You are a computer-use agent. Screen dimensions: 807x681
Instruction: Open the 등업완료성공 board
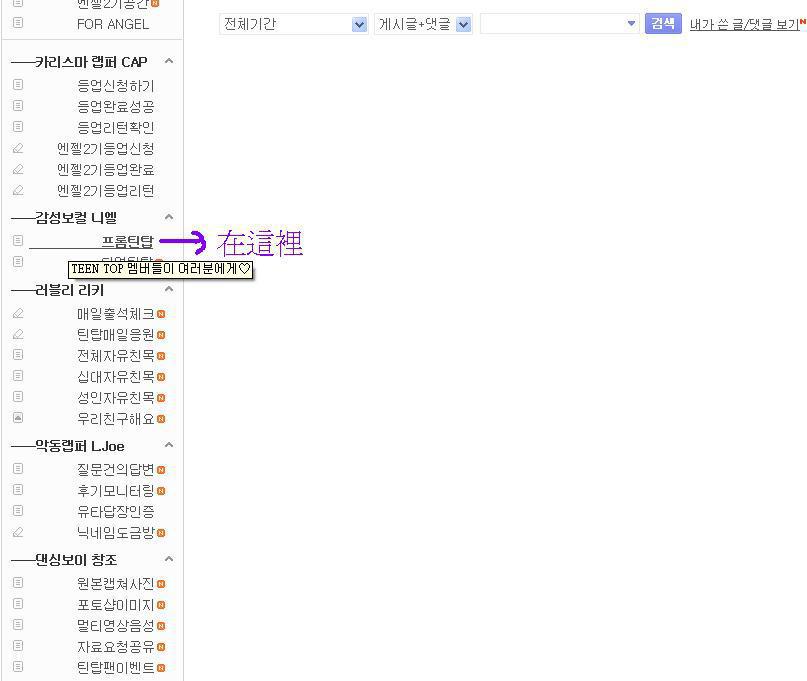pos(116,107)
